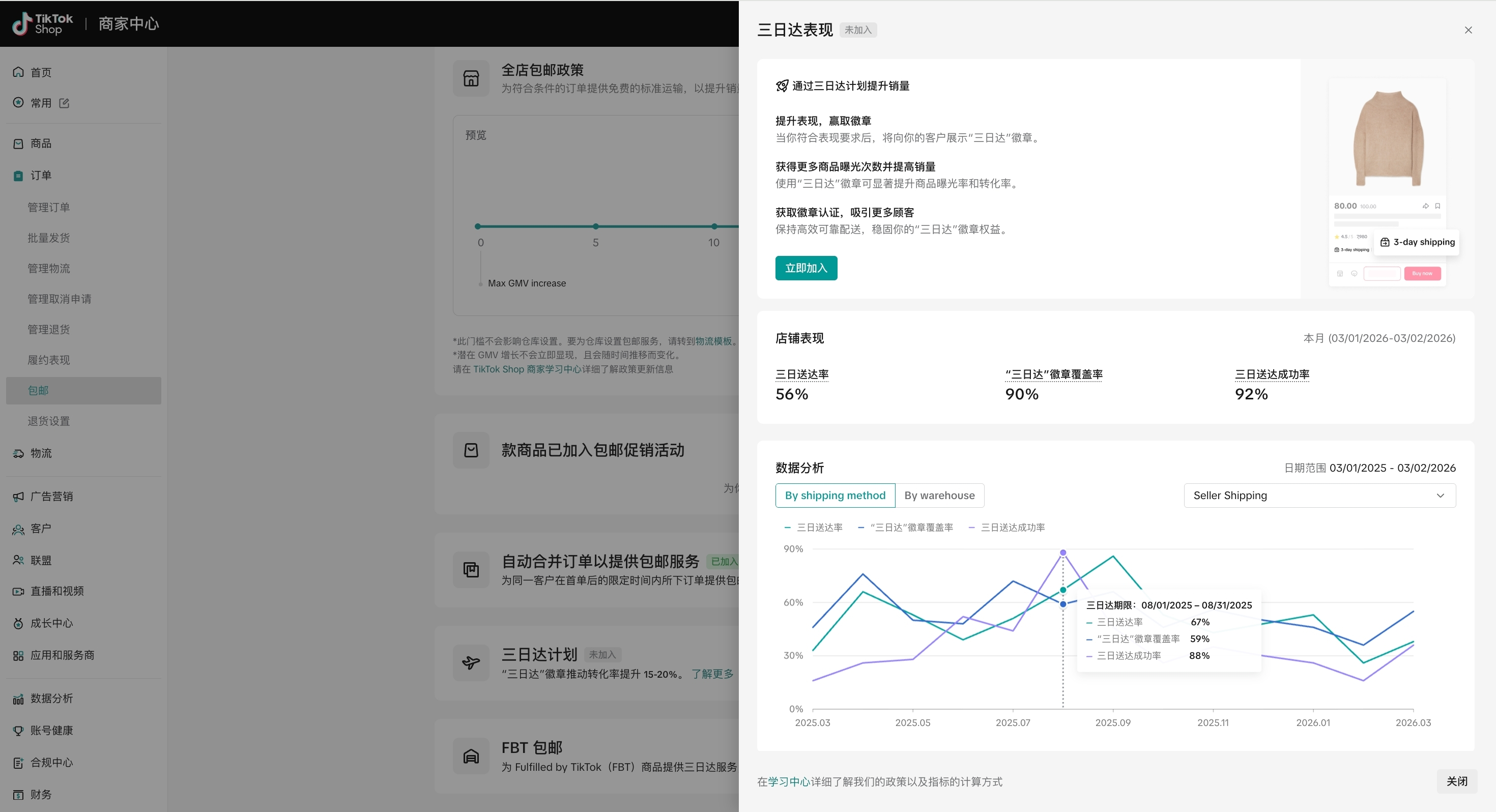The image size is (1496, 812).
Task: Open the 学习中心 link
Action: [789, 782]
